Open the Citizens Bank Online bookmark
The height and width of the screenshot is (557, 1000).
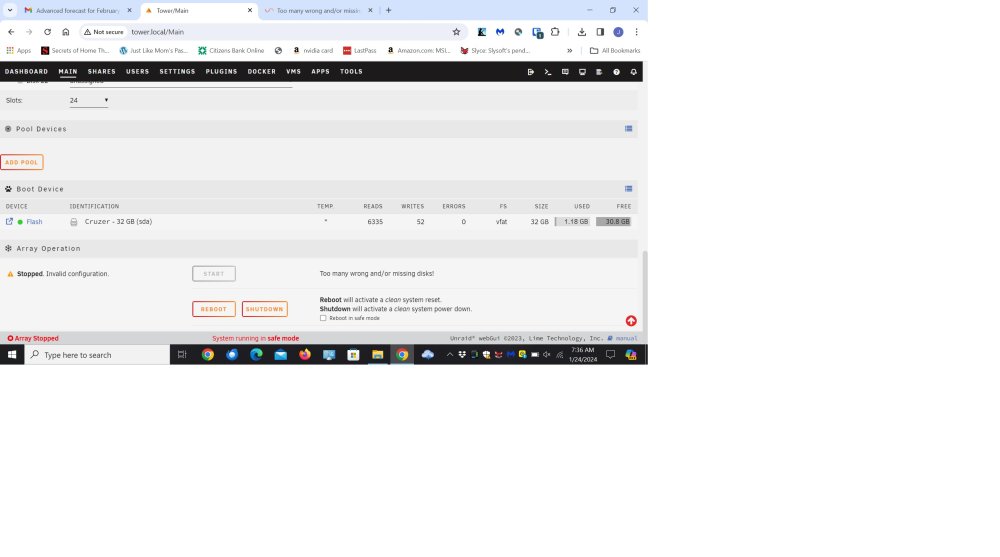tap(231, 50)
